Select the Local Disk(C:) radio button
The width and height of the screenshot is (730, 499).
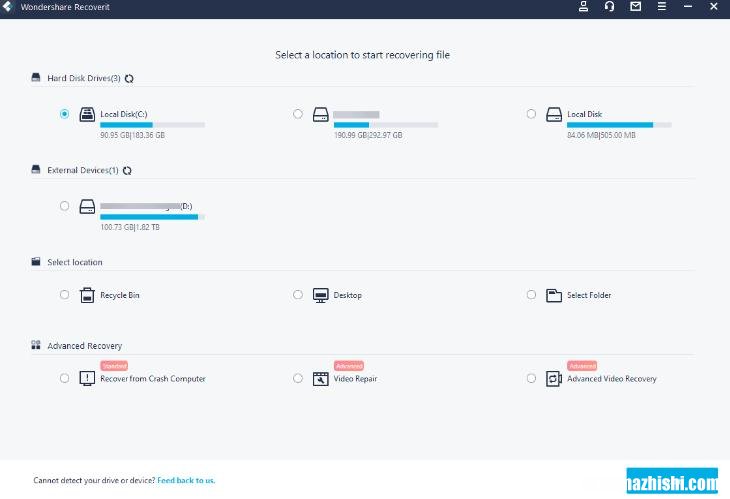(x=64, y=114)
